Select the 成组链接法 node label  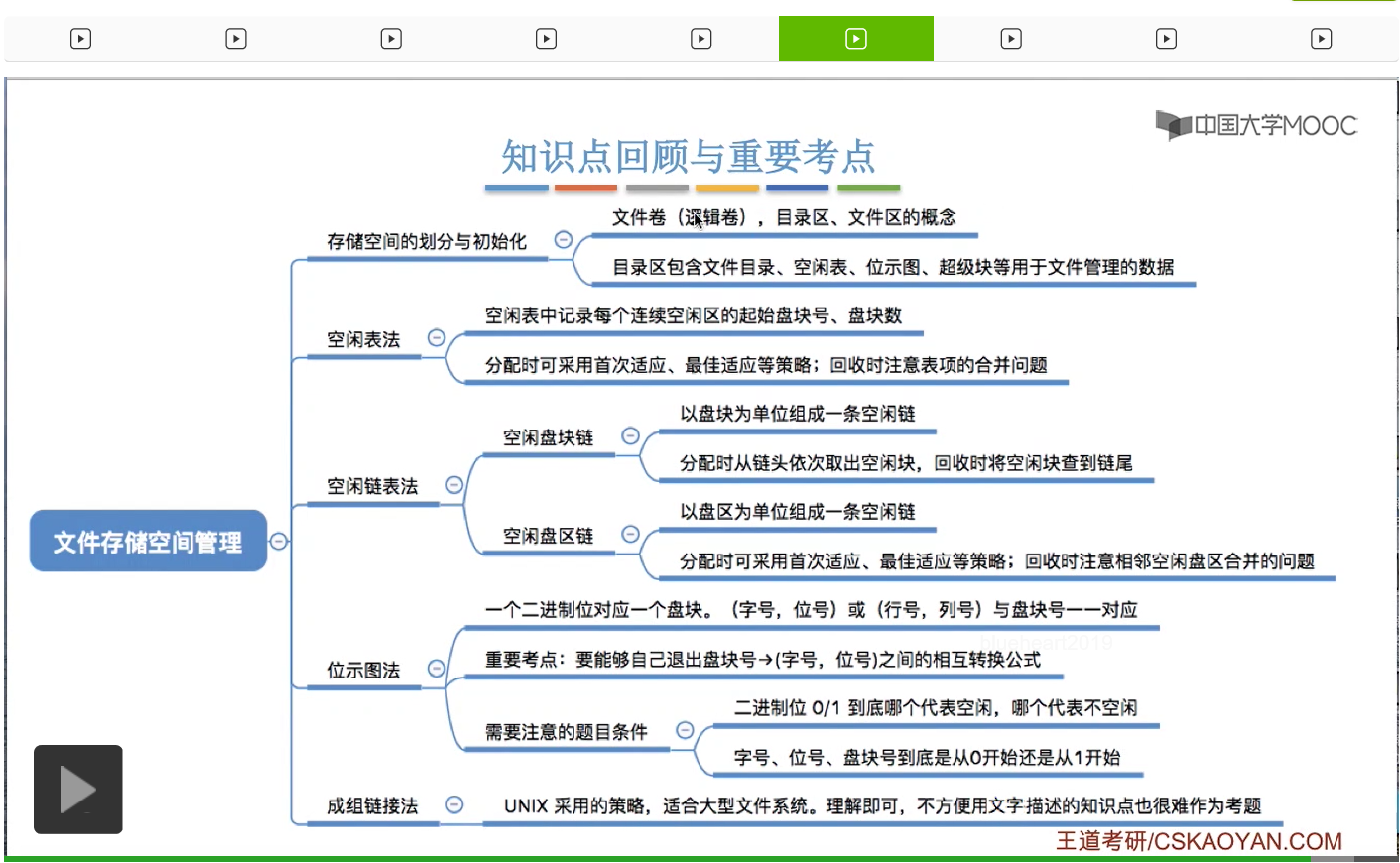[x=373, y=805]
